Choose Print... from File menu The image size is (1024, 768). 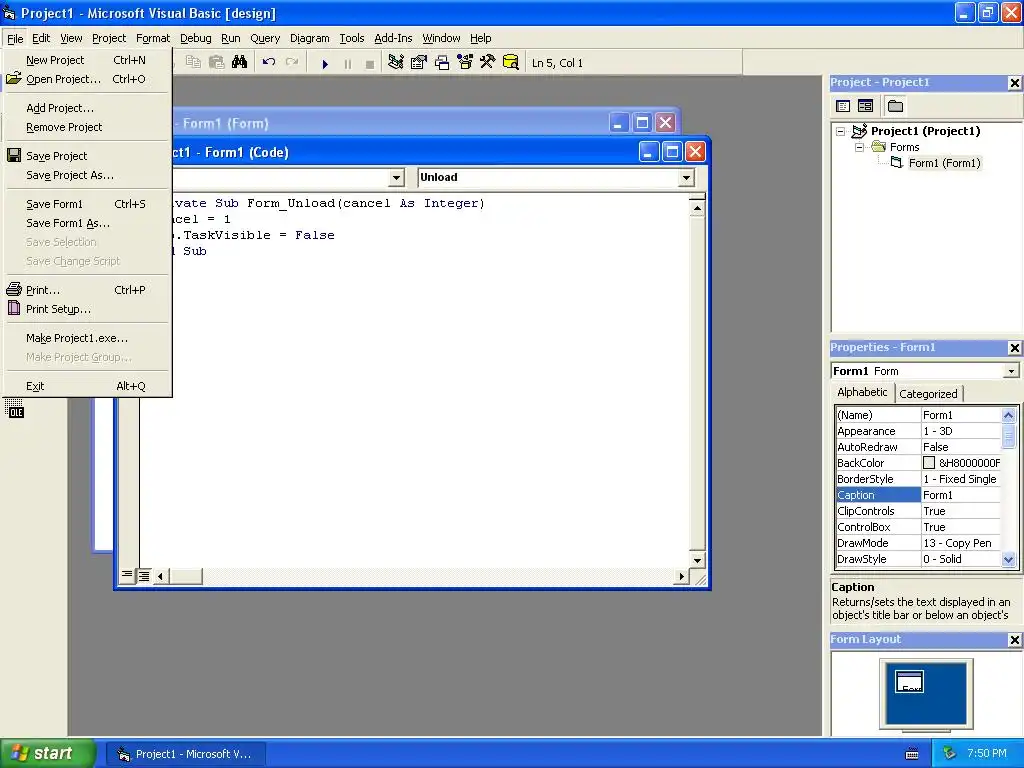tap(87, 290)
